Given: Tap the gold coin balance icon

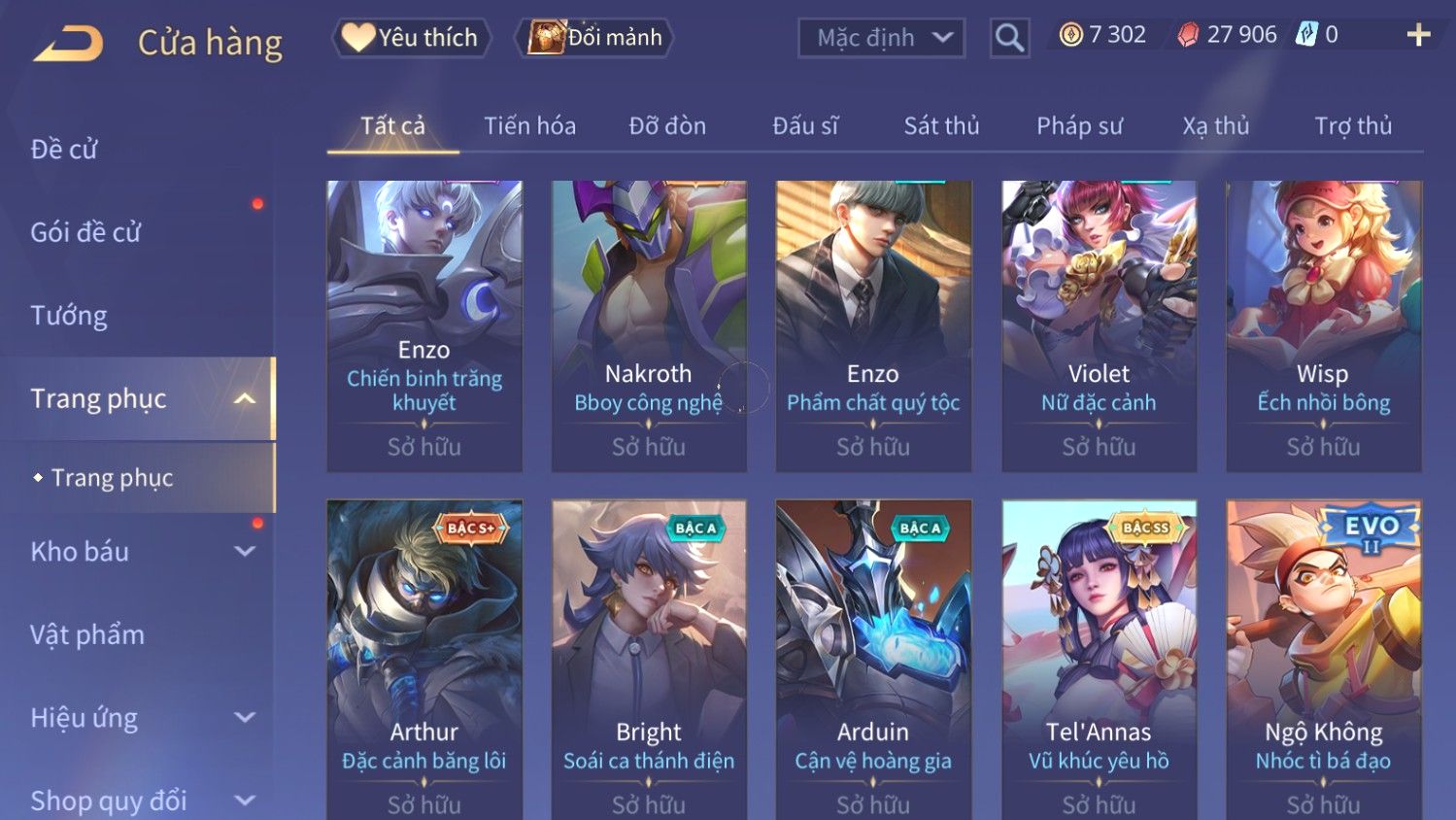Looking at the screenshot, I should 1070,35.
